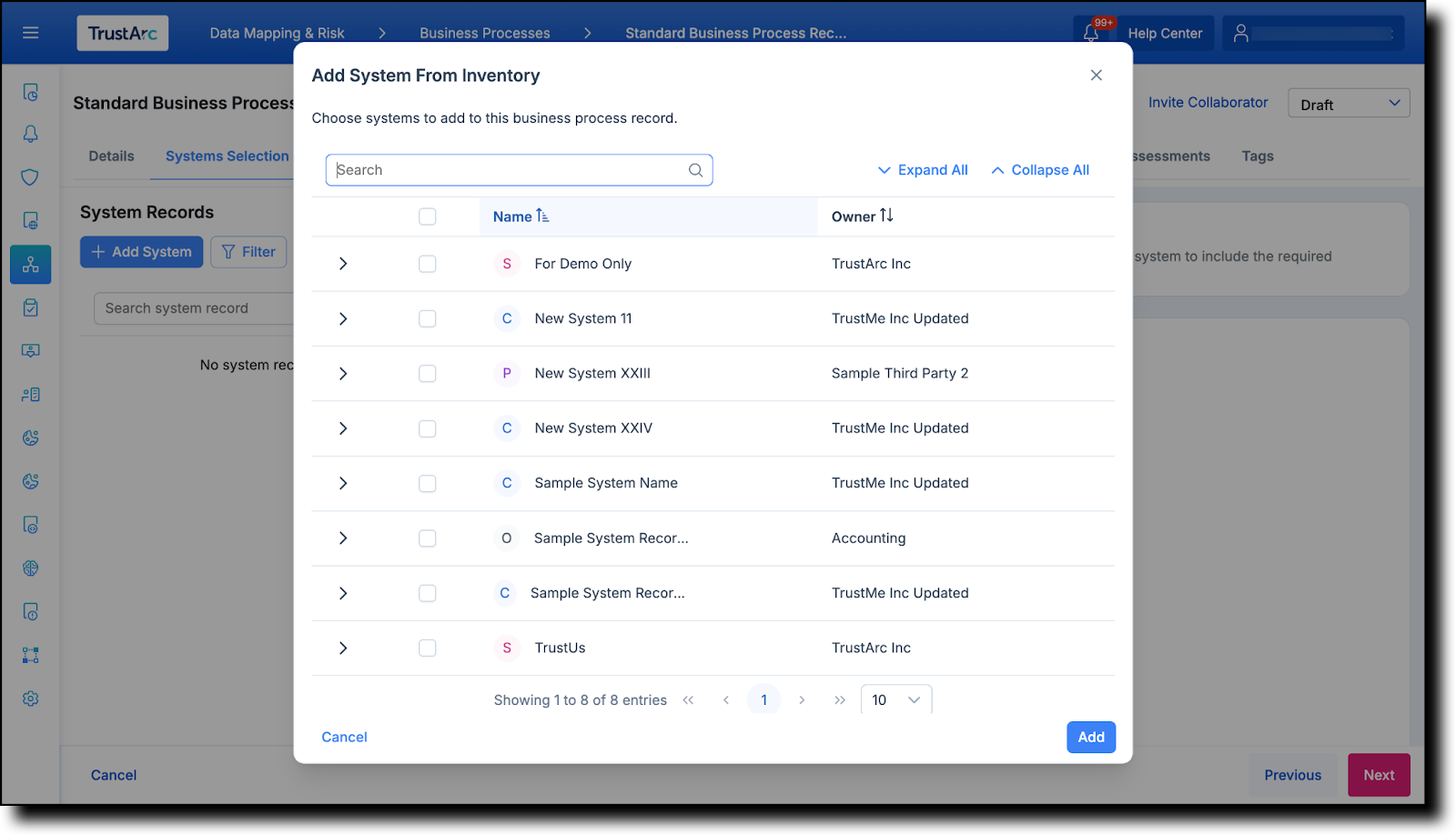Open the page size 10 dropdown
Image resolution: width=1456 pixels, height=835 pixels.
click(x=895, y=699)
